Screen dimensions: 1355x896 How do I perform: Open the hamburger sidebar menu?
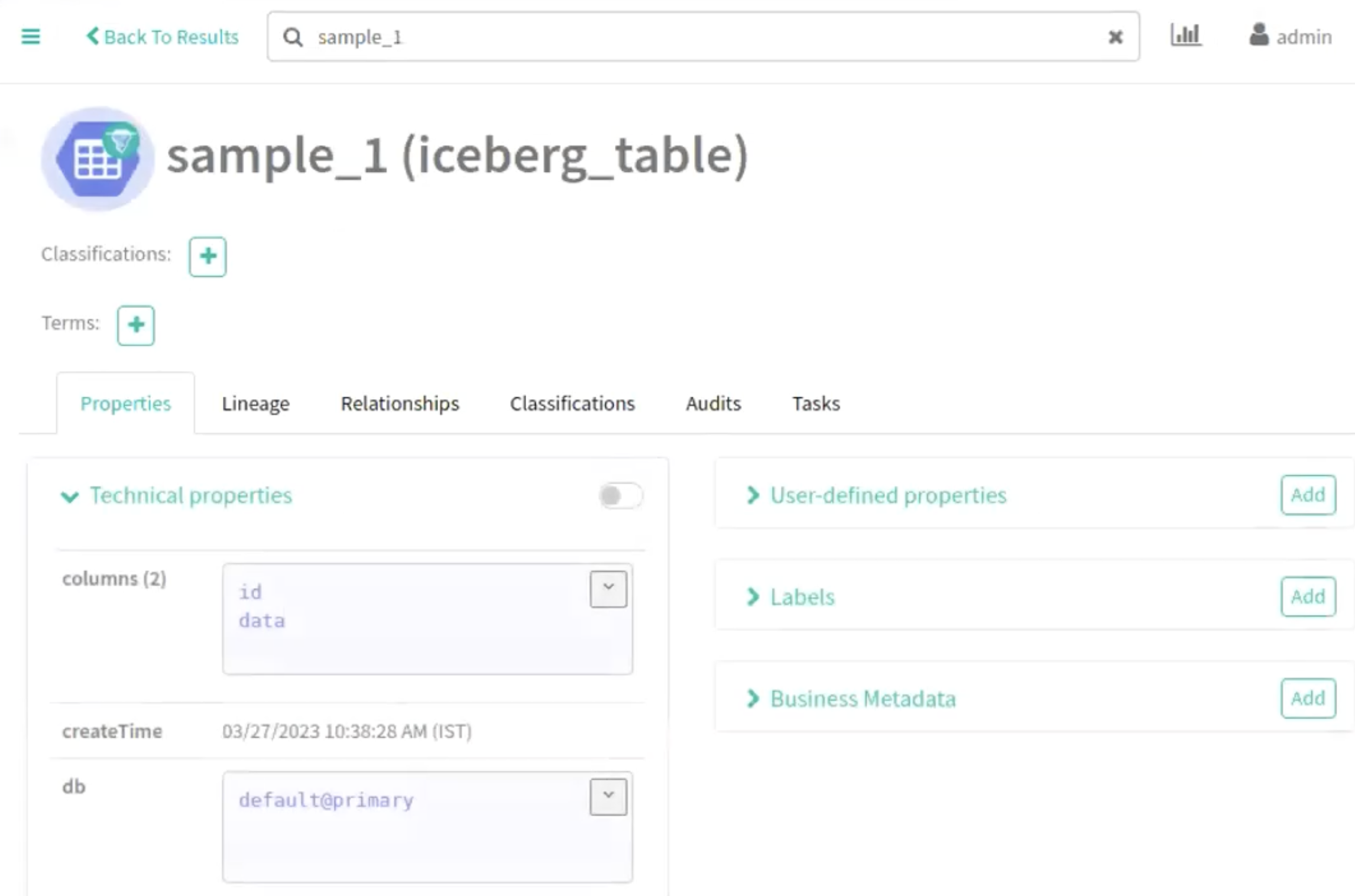tap(31, 37)
